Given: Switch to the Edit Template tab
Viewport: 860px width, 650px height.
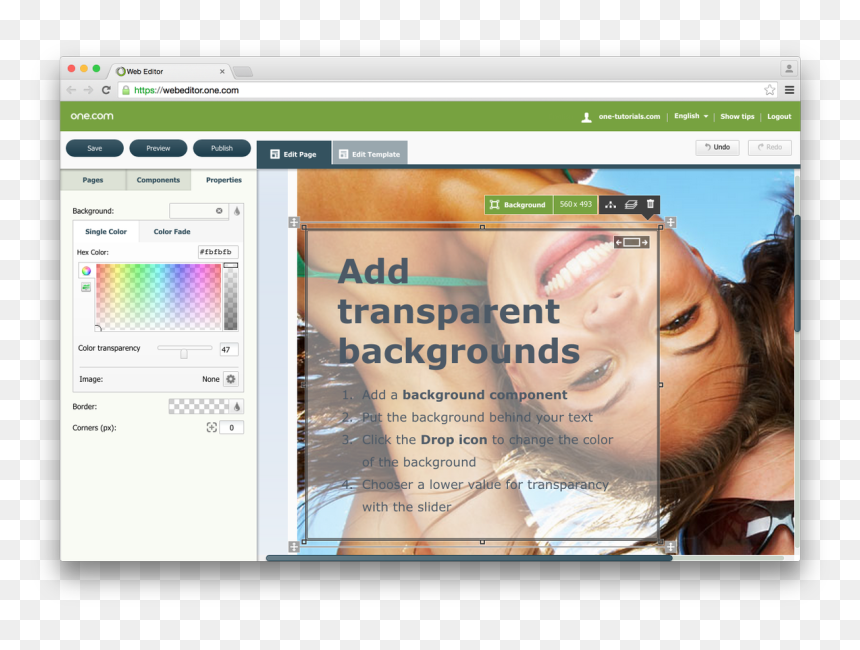Looking at the screenshot, I should pyautogui.click(x=370, y=154).
